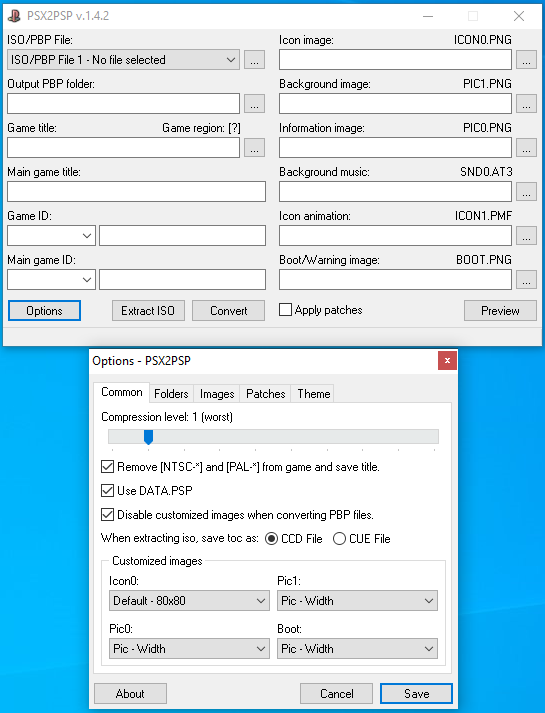This screenshot has width=545, height=713.
Task: Browse for Icon animation ICON1.PMF
Action: pos(526,236)
